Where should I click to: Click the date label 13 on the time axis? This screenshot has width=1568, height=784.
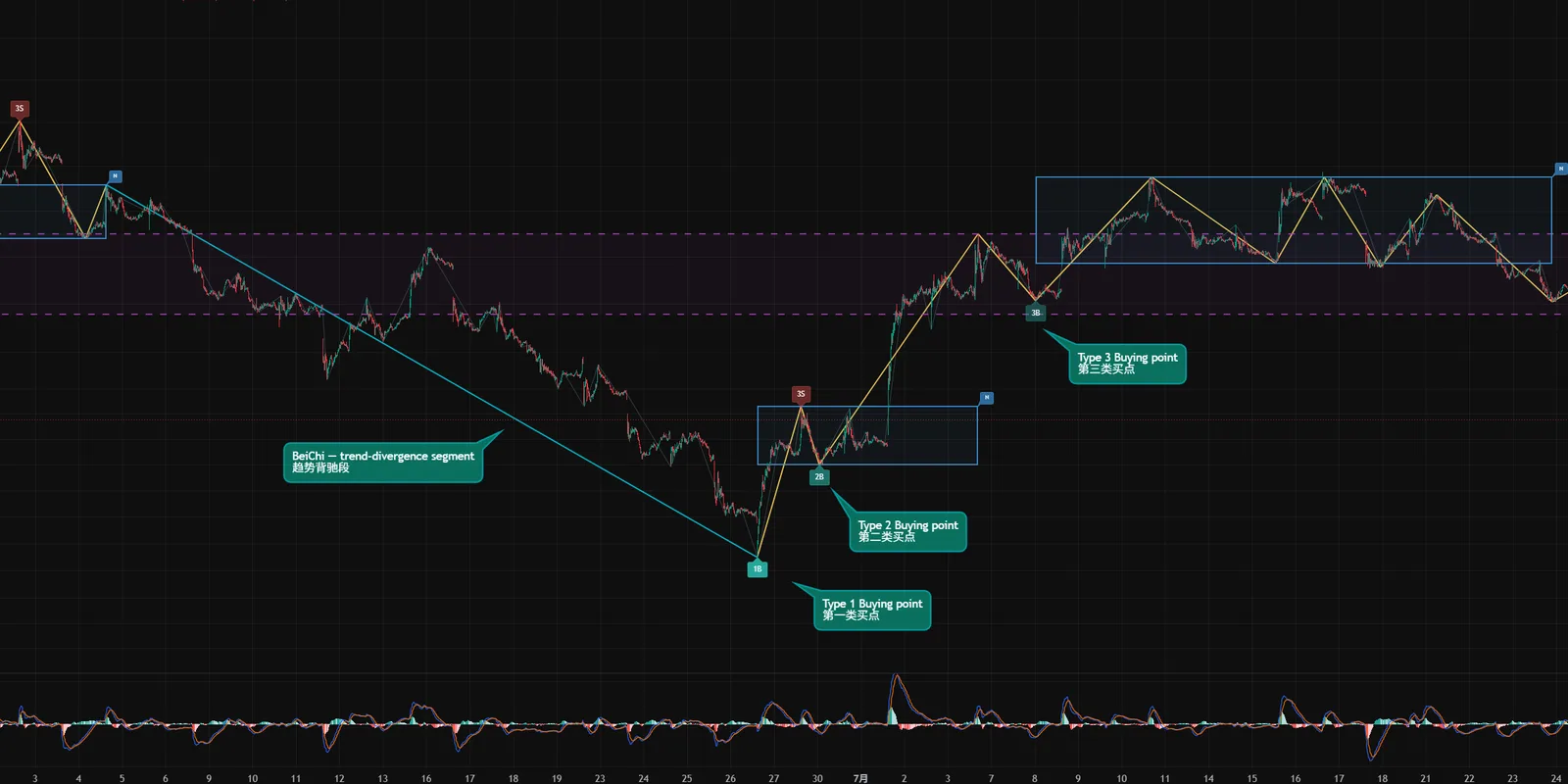click(x=382, y=778)
